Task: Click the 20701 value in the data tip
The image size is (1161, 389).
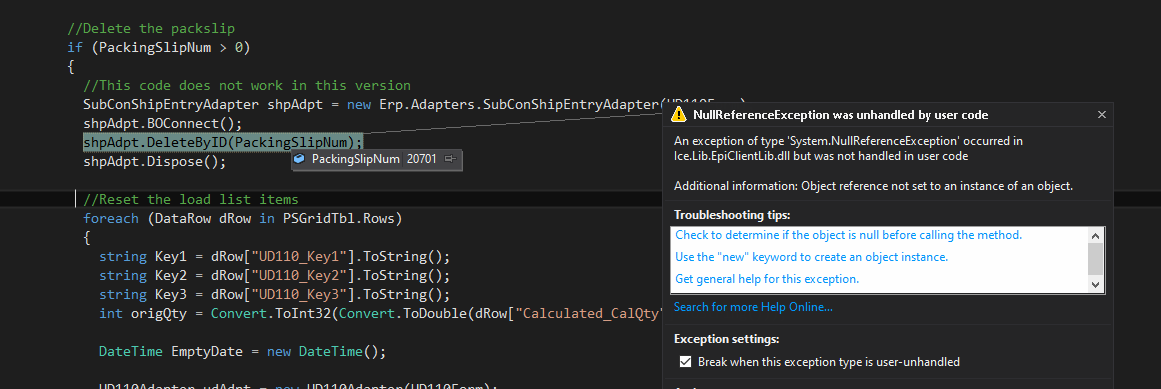Action: (x=421, y=159)
